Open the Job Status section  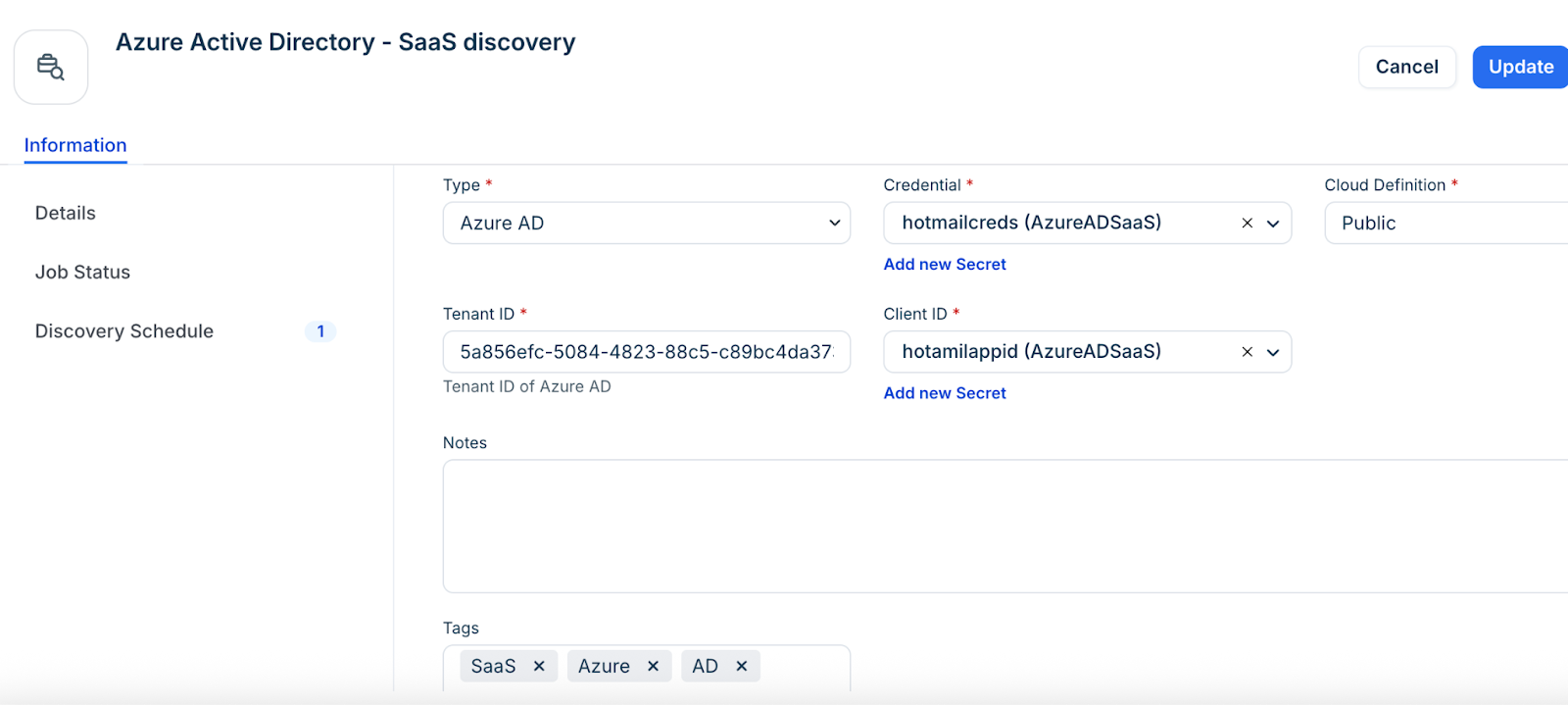82,273
